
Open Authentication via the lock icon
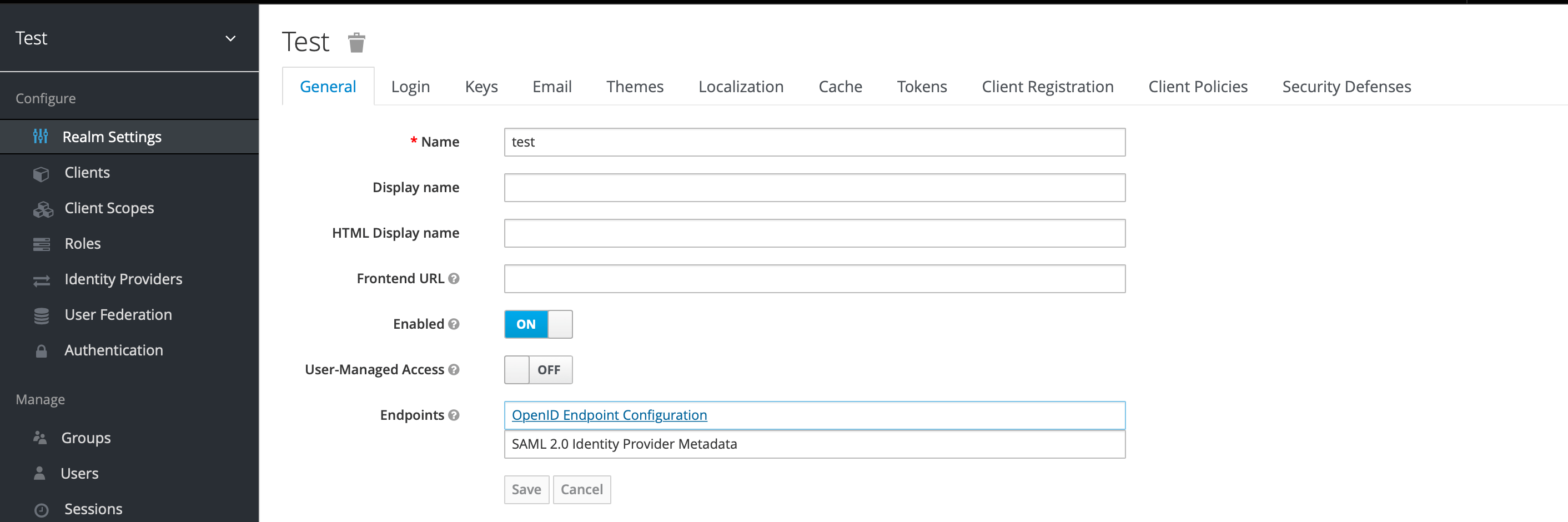click(41, 350)
